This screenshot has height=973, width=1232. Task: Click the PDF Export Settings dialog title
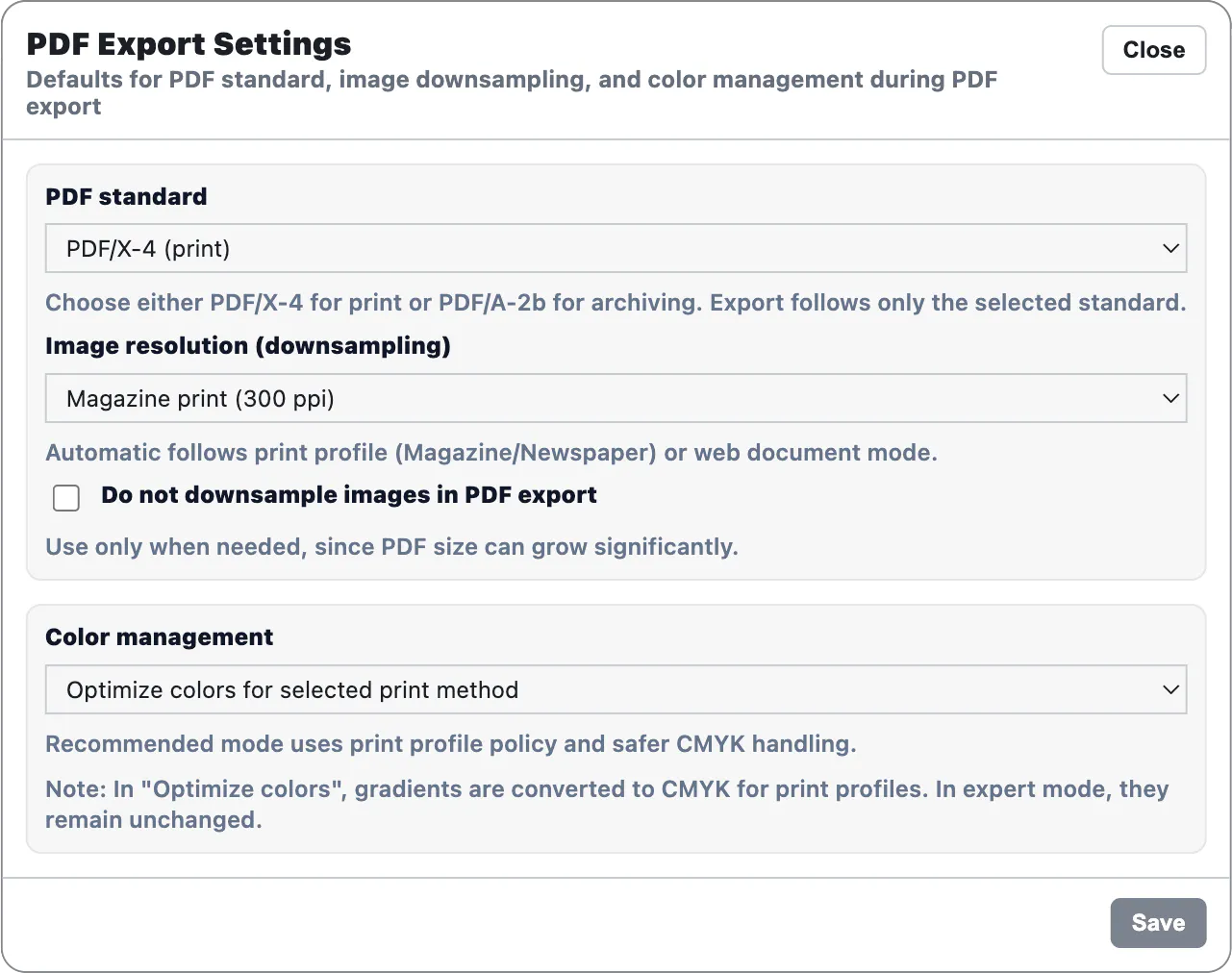(189, 44)
